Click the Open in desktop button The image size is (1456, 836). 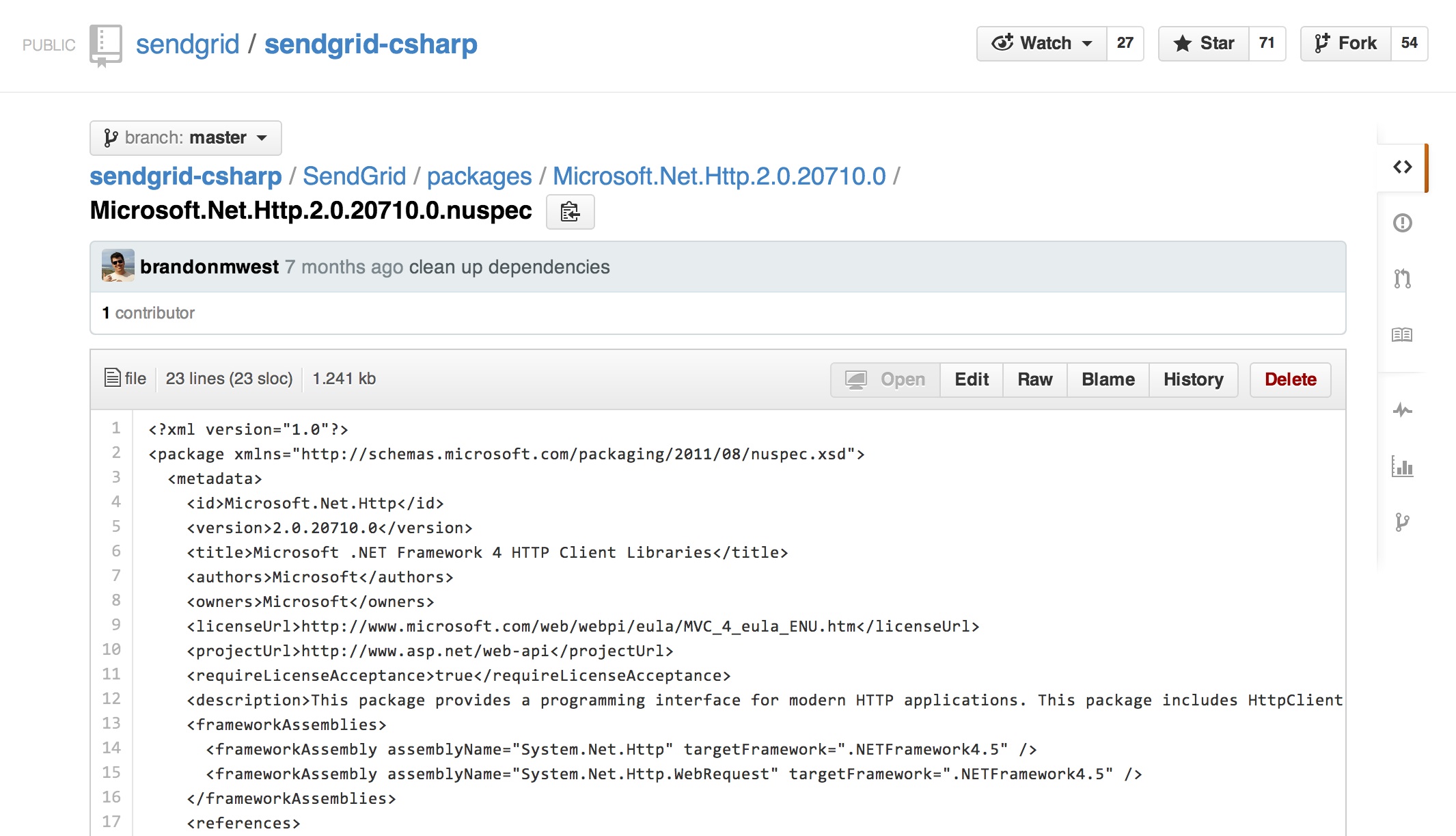(885, 380)
